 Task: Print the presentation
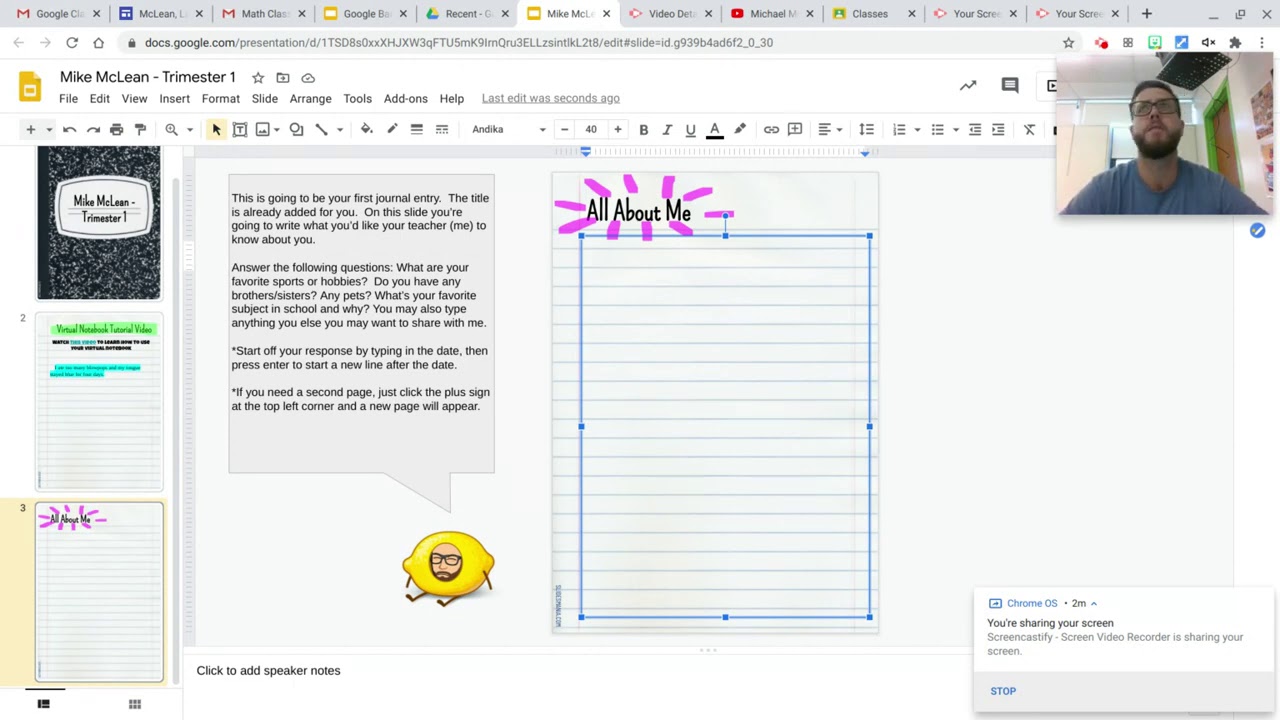(x=116, y=129)
